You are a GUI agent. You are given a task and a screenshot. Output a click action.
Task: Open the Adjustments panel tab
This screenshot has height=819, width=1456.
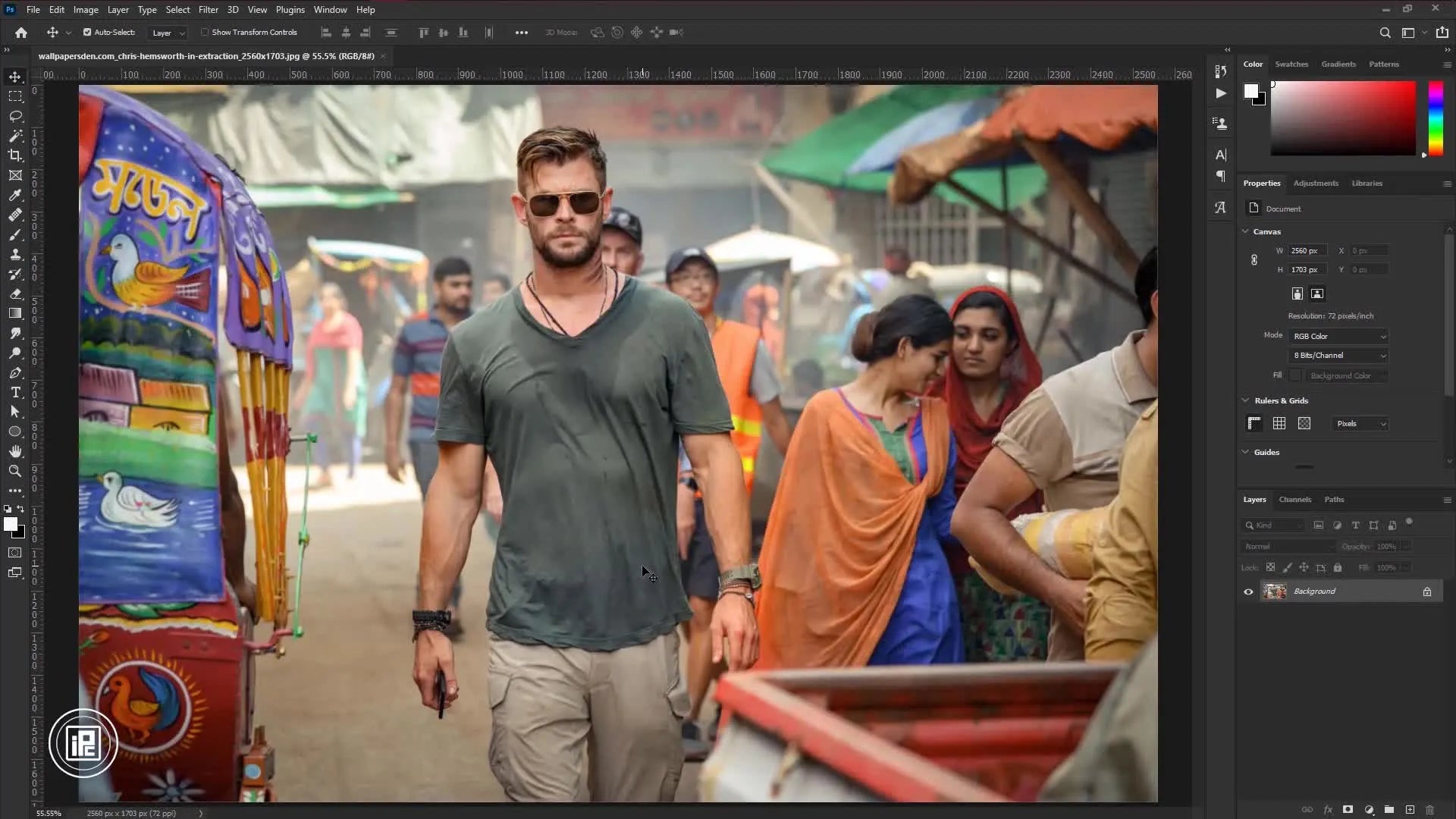point(1316,183)
